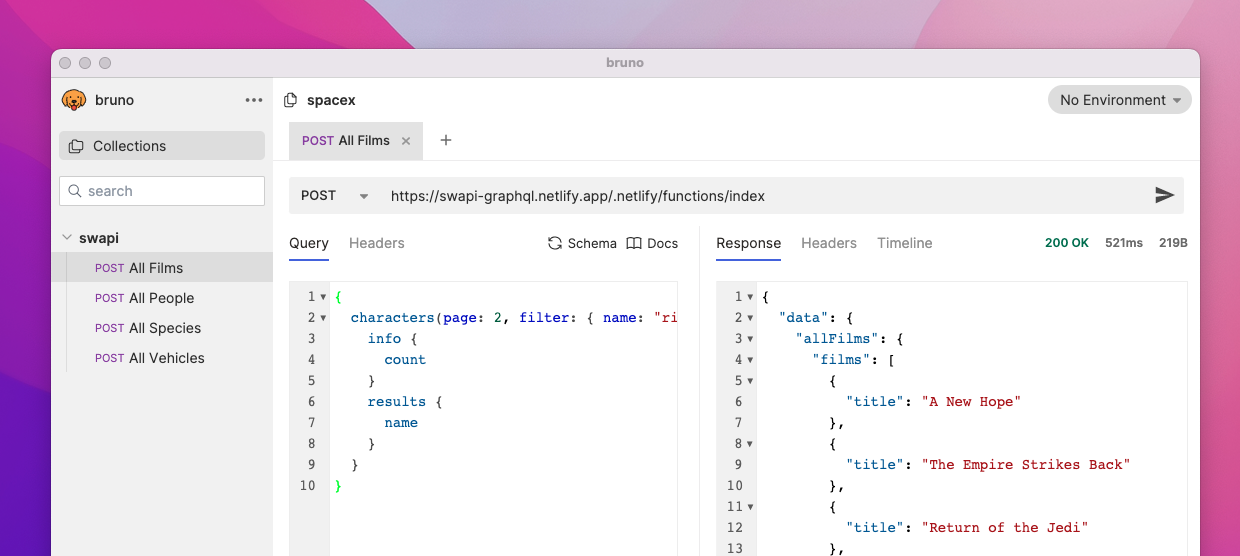Add a new request tab with plus
The width and height of the screenshot is (1240, 556).
tap(446, 140)
